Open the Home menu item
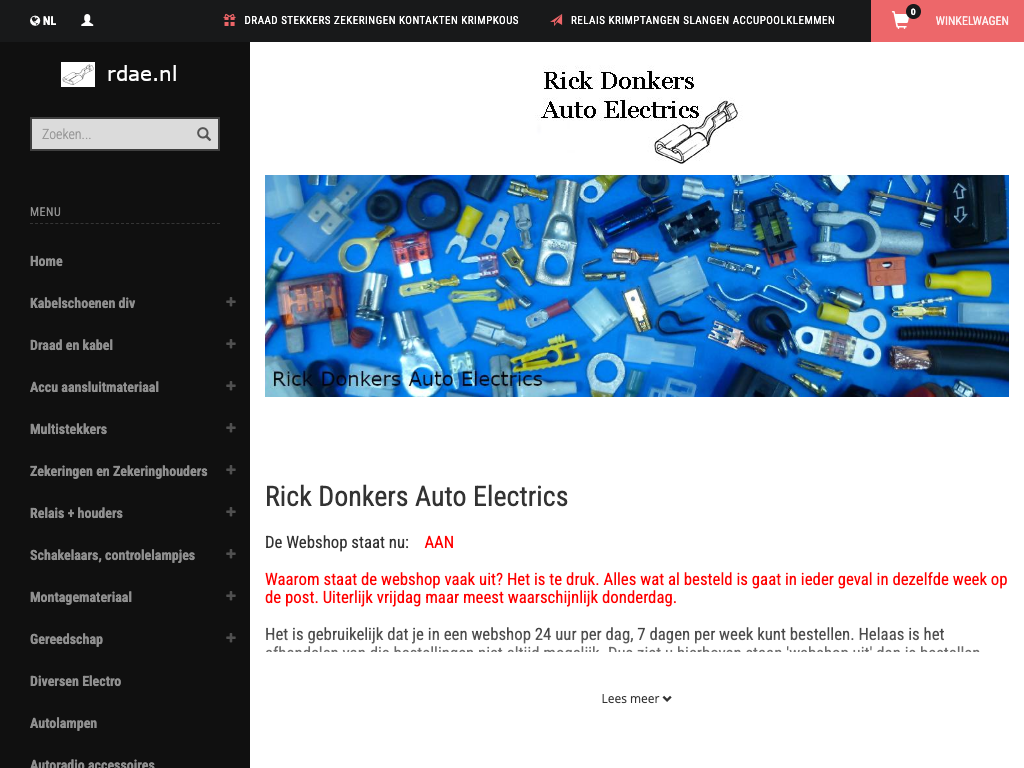The image size is (1024, 768). [x=46, y=261]
